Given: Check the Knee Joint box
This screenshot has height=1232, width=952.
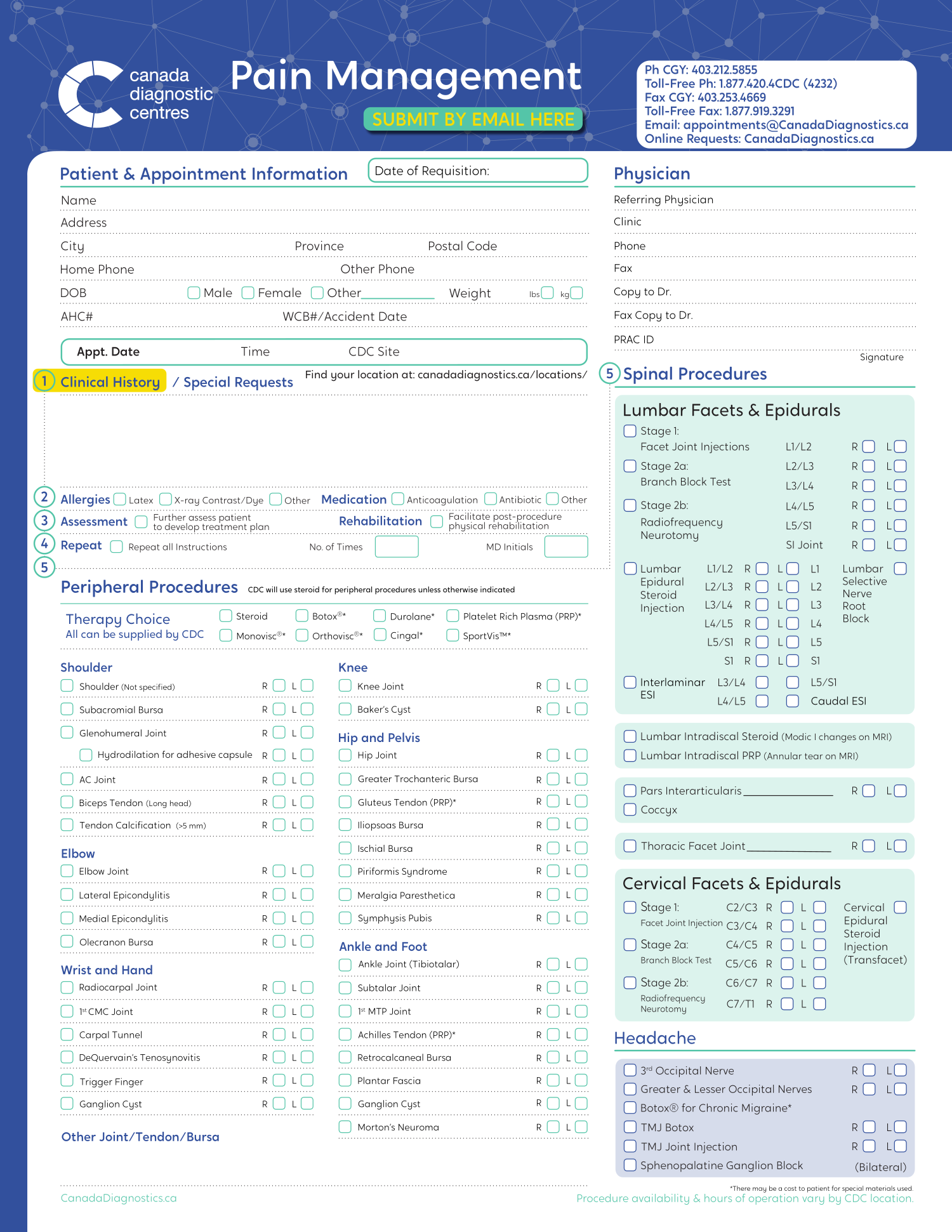Looking at the screenshot, I should point(345,686).
